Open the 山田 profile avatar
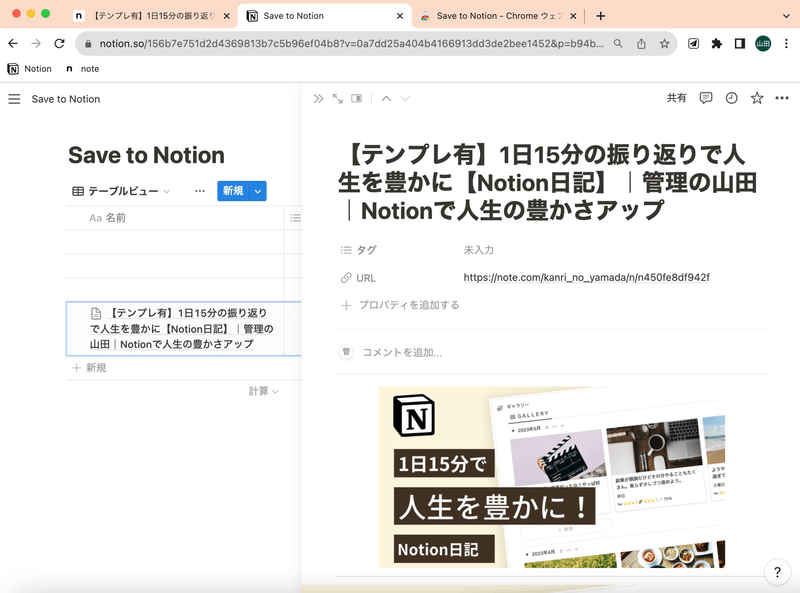Image resolution: width=800 pixels, height=593 pixels. (x=763, y=44)
